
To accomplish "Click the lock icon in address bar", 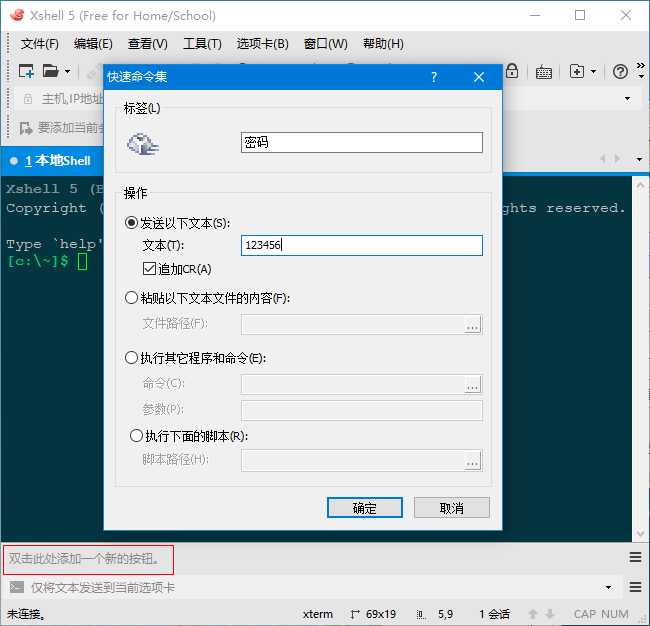I will [x=28, y=99].
